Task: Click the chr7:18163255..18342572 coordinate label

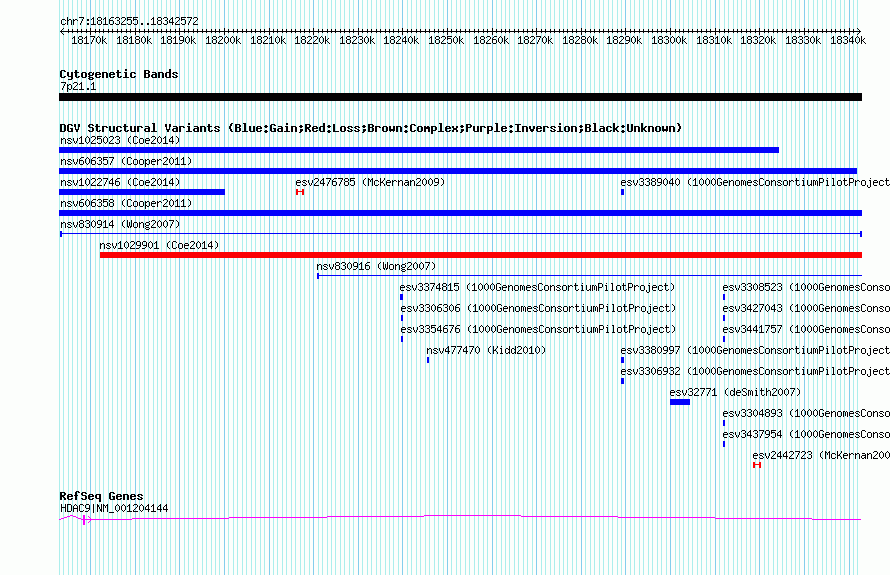Action: click(x=129, y=21)
